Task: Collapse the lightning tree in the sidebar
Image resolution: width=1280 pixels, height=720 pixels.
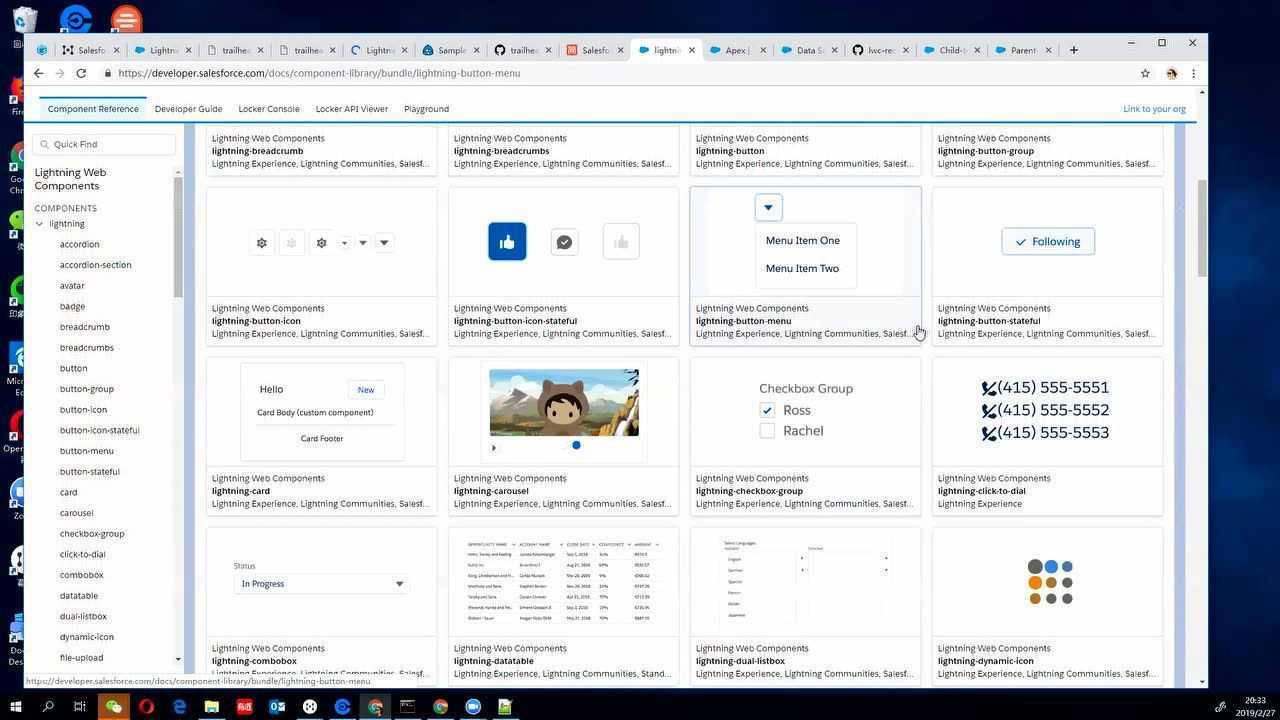Action: click(41, 223)
